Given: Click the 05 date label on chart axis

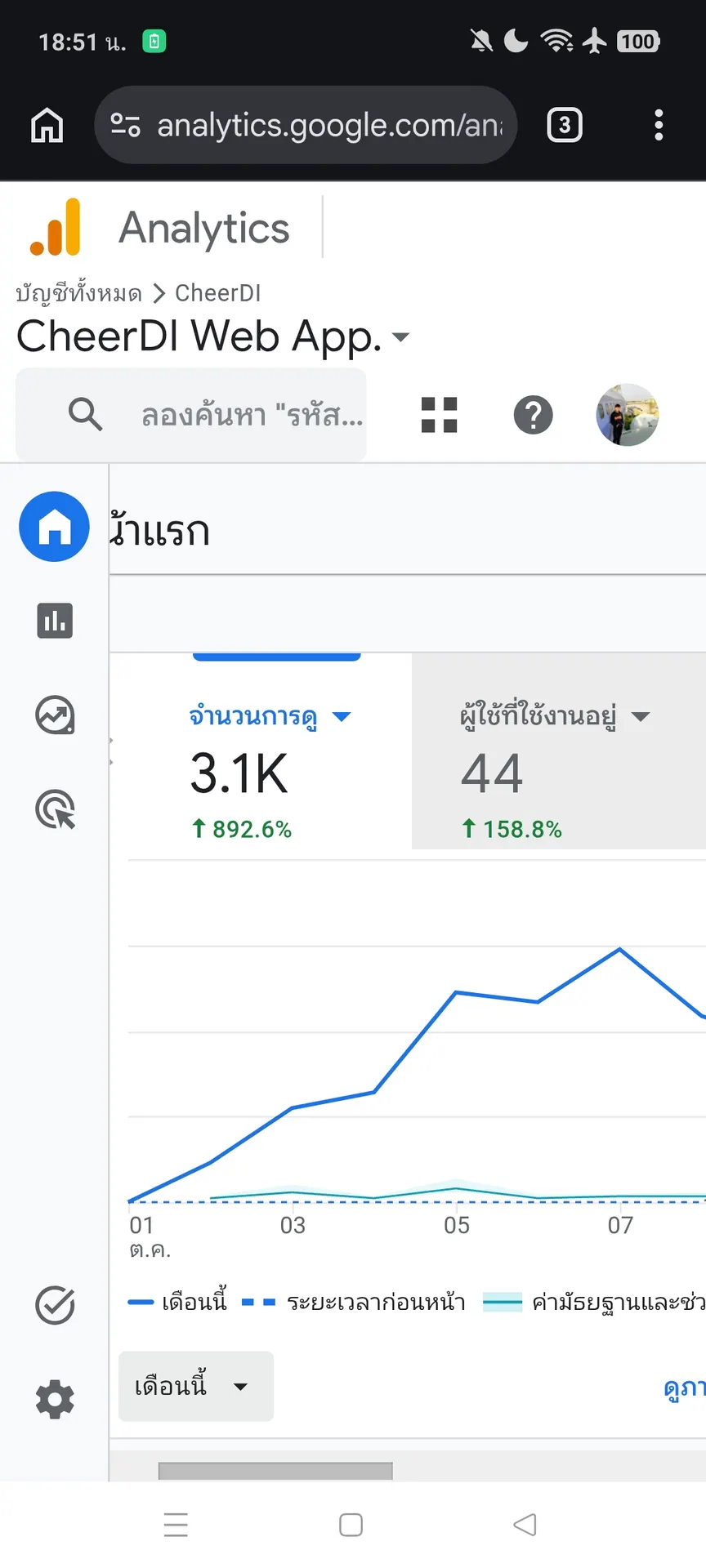Looking at the screenshot, I should pyautogui.click(x=457, y=1225).
